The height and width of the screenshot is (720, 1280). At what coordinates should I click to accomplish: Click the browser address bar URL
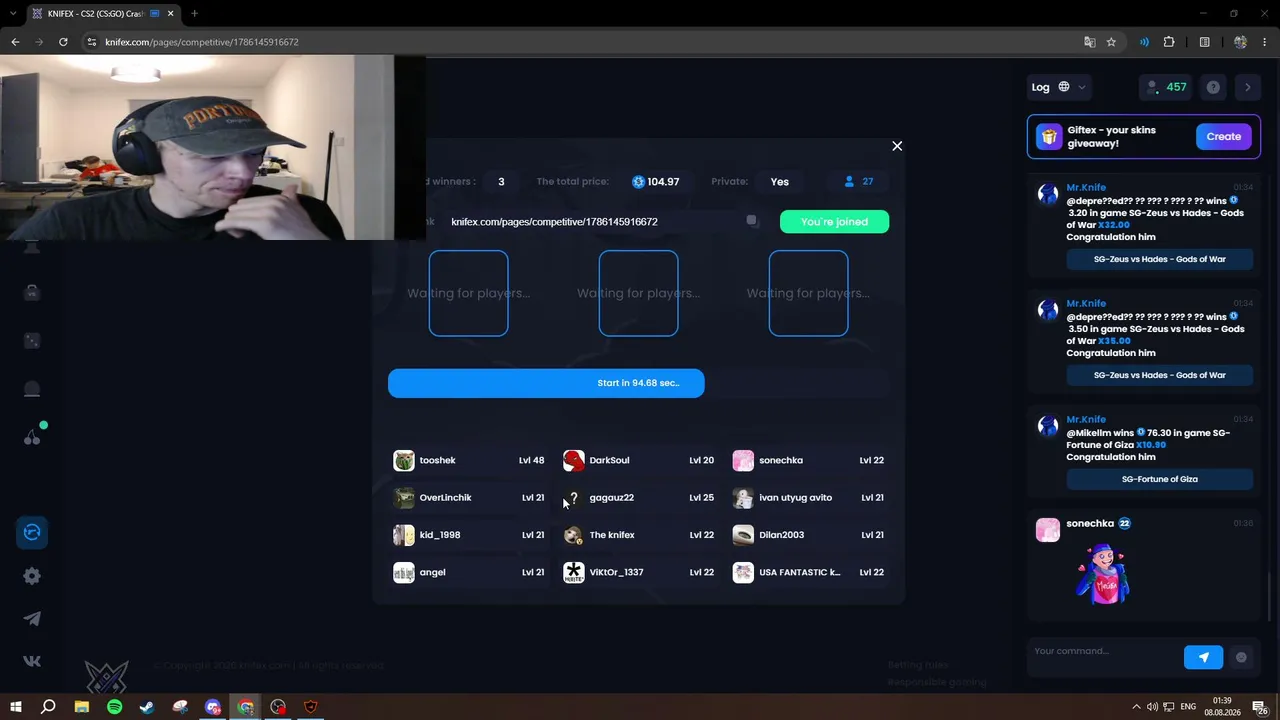click(x=202, y=42)
